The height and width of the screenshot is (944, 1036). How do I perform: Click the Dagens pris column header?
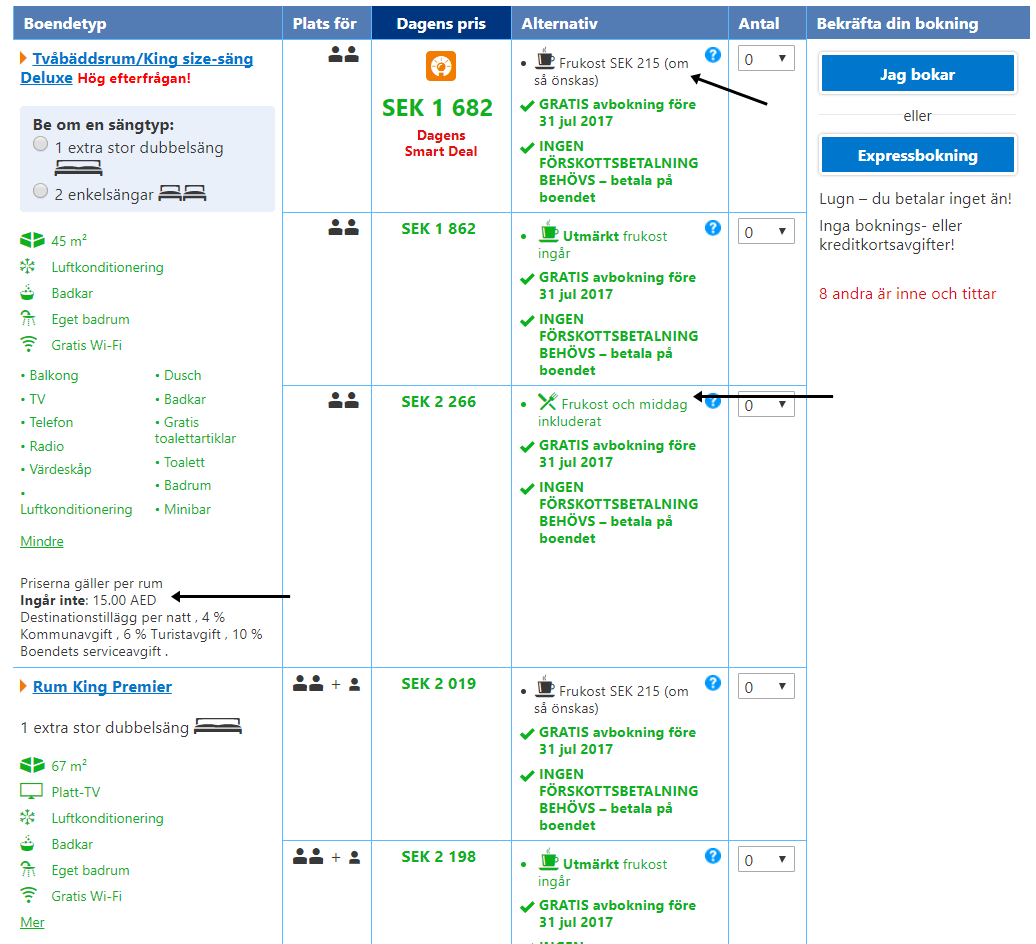pyautogui.click(x=440, y=23)
